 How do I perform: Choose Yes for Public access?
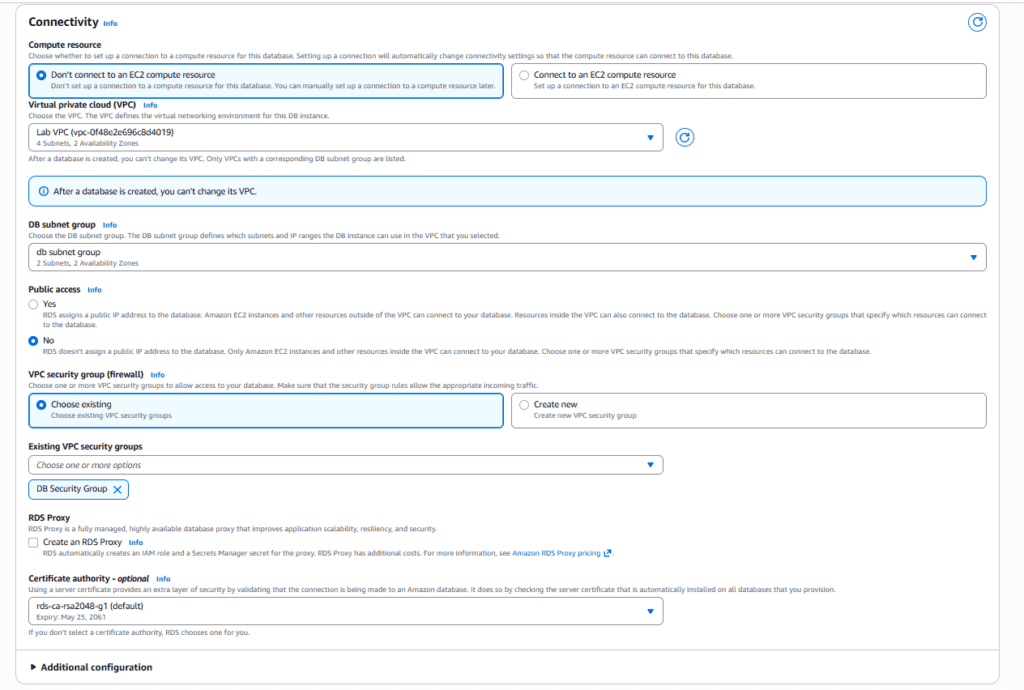(33, 304)
